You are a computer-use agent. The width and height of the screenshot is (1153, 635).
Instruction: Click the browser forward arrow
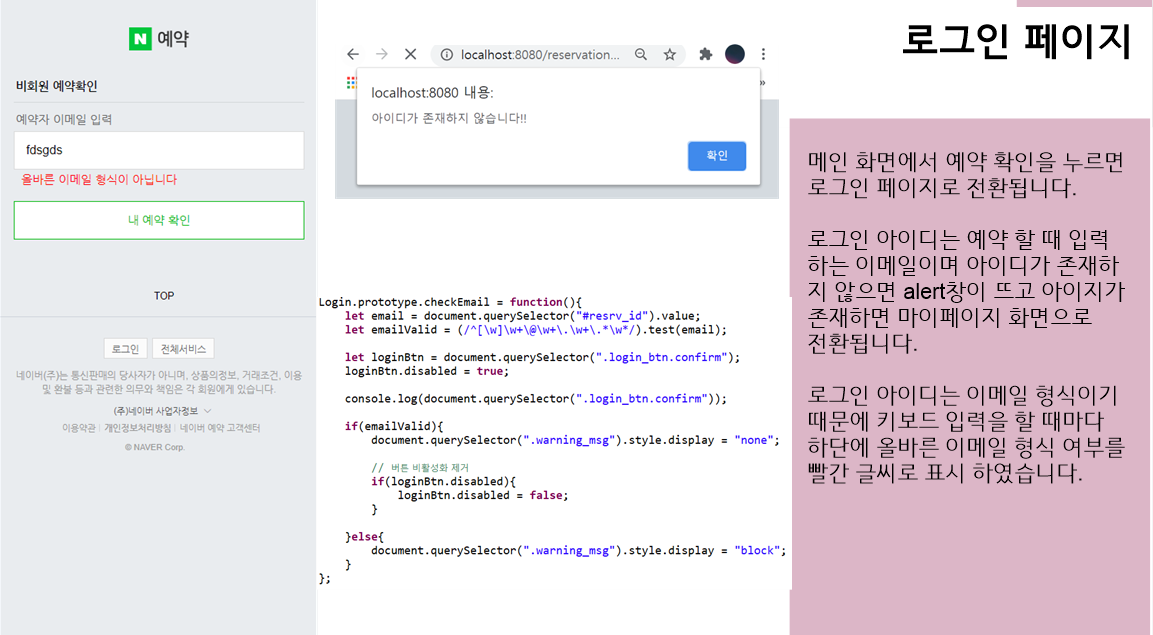(382, 54)
